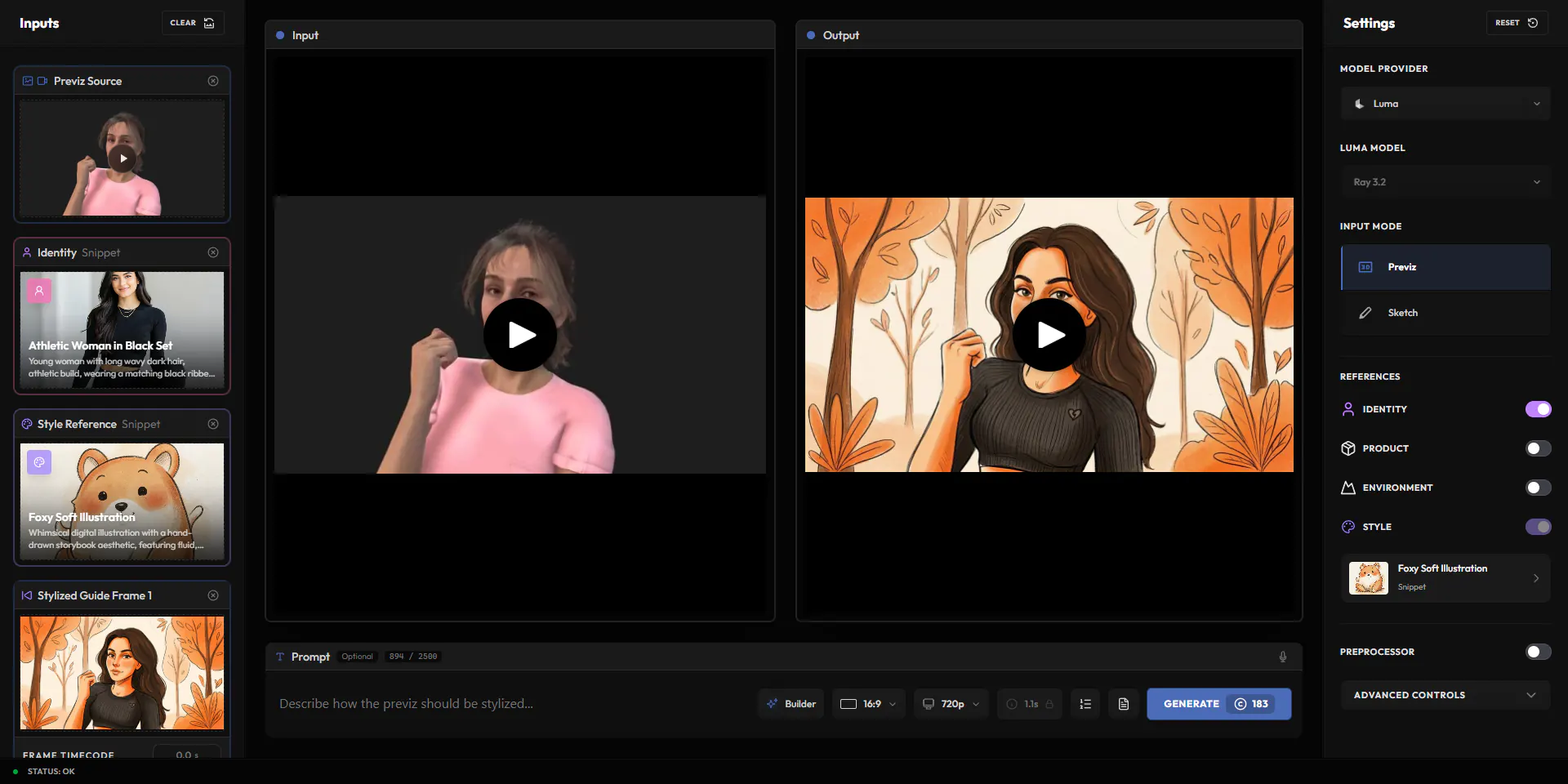Enable the Environment reference toggle

pyautogui.click(x=1538, y=488)
